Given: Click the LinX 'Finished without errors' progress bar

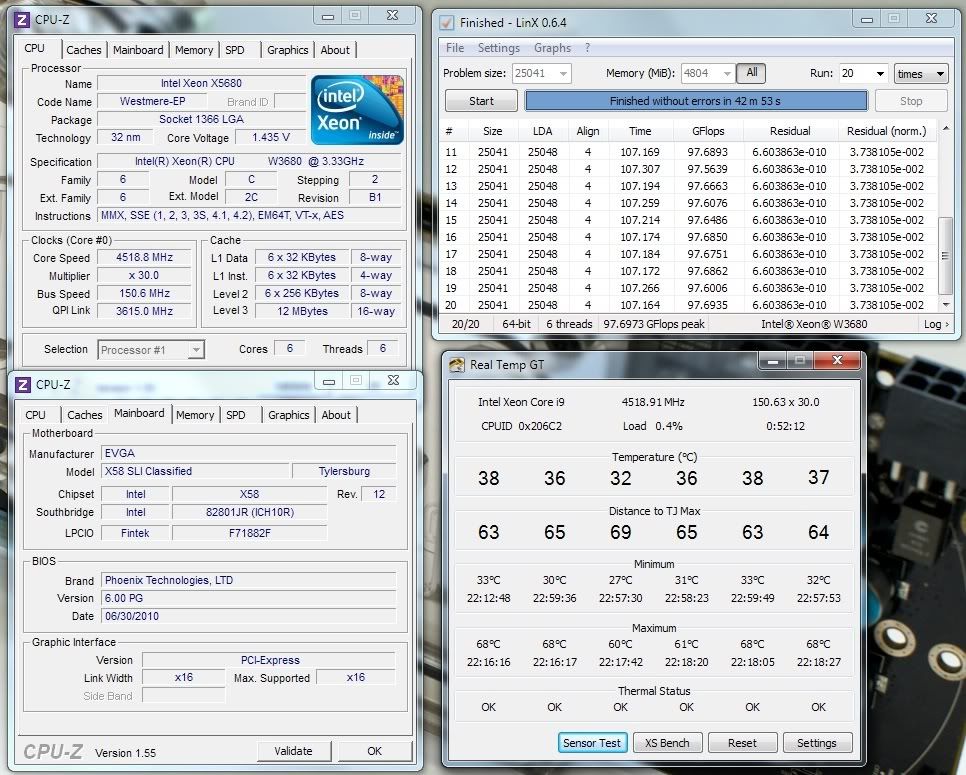Looking at the screenshot, I should (x=696, y=101).
